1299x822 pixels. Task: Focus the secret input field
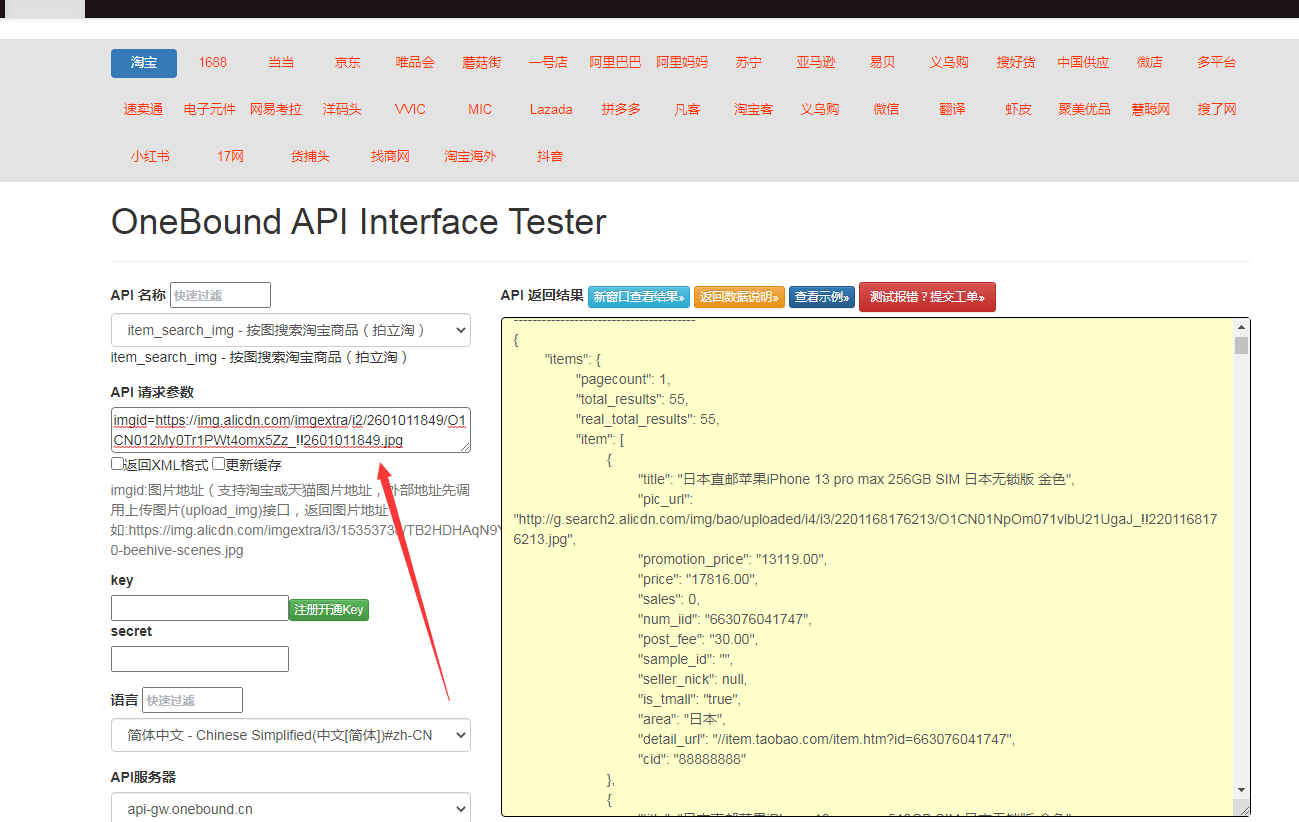pyautogui.click(x=200, y=659)
